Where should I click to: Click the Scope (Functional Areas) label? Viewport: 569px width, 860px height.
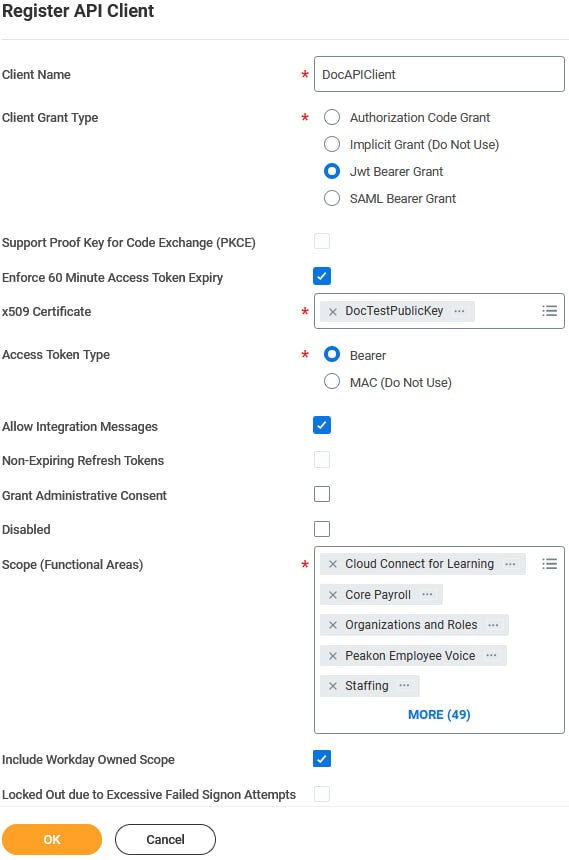click(x=72, y=564)
